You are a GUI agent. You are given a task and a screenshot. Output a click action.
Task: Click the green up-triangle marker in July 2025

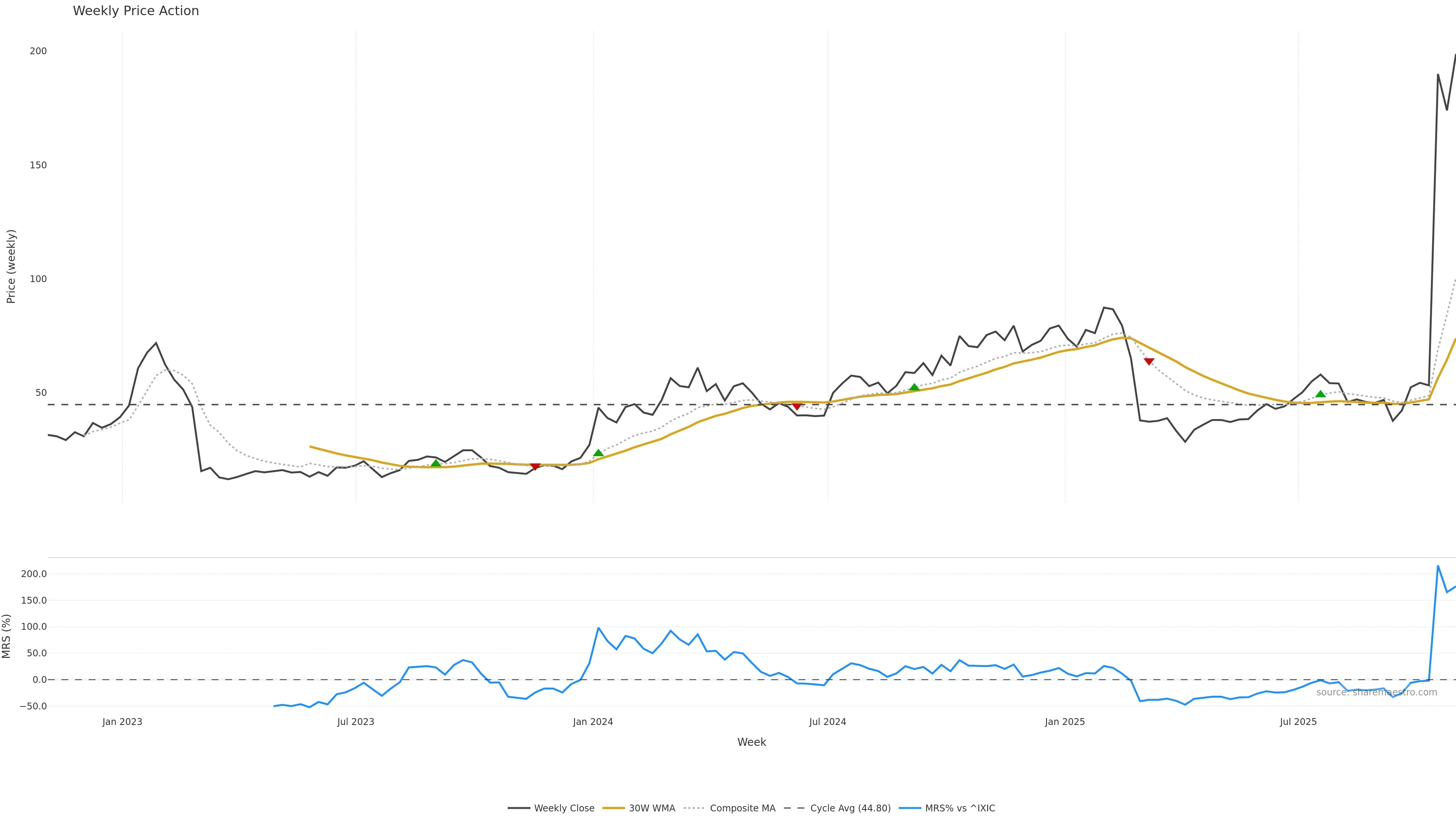point(1320,394)
